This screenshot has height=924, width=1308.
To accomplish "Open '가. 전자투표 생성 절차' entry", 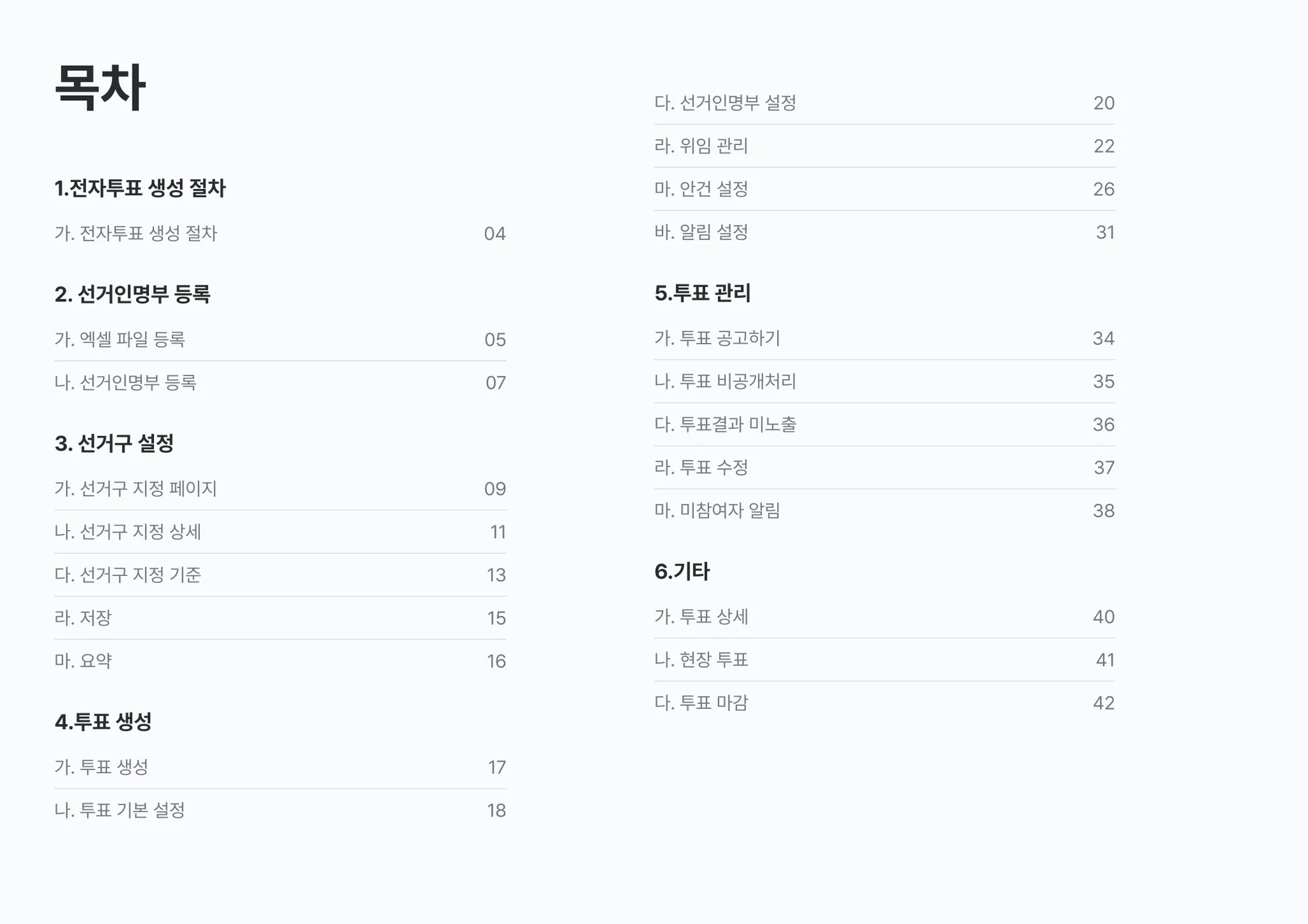I will pyautogui.click(x=136, y=234).
